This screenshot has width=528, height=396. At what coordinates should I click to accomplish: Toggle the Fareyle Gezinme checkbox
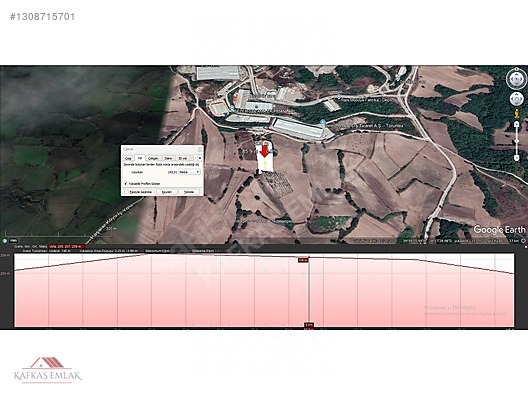click(126, 192)
